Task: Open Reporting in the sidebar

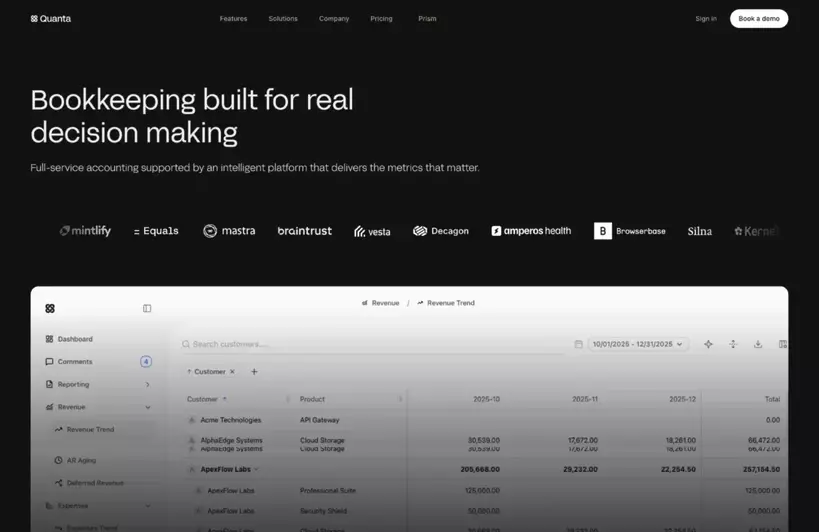Action: tap(67, 384)
